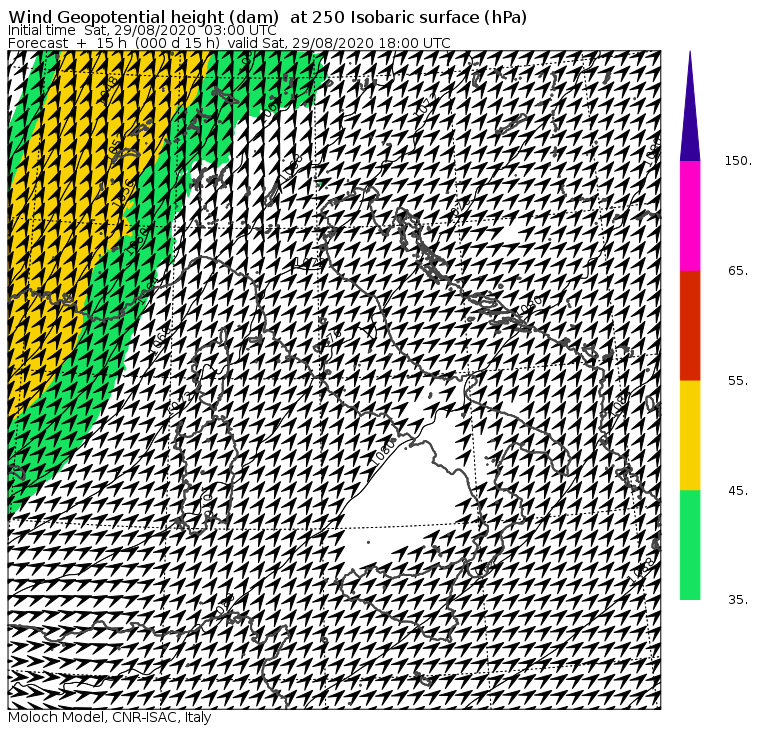This screenshot has height=731, width=760.
Task: Click the chart title 'Wind Geopotential height (dam)'
Action: (x=143, y=17)
